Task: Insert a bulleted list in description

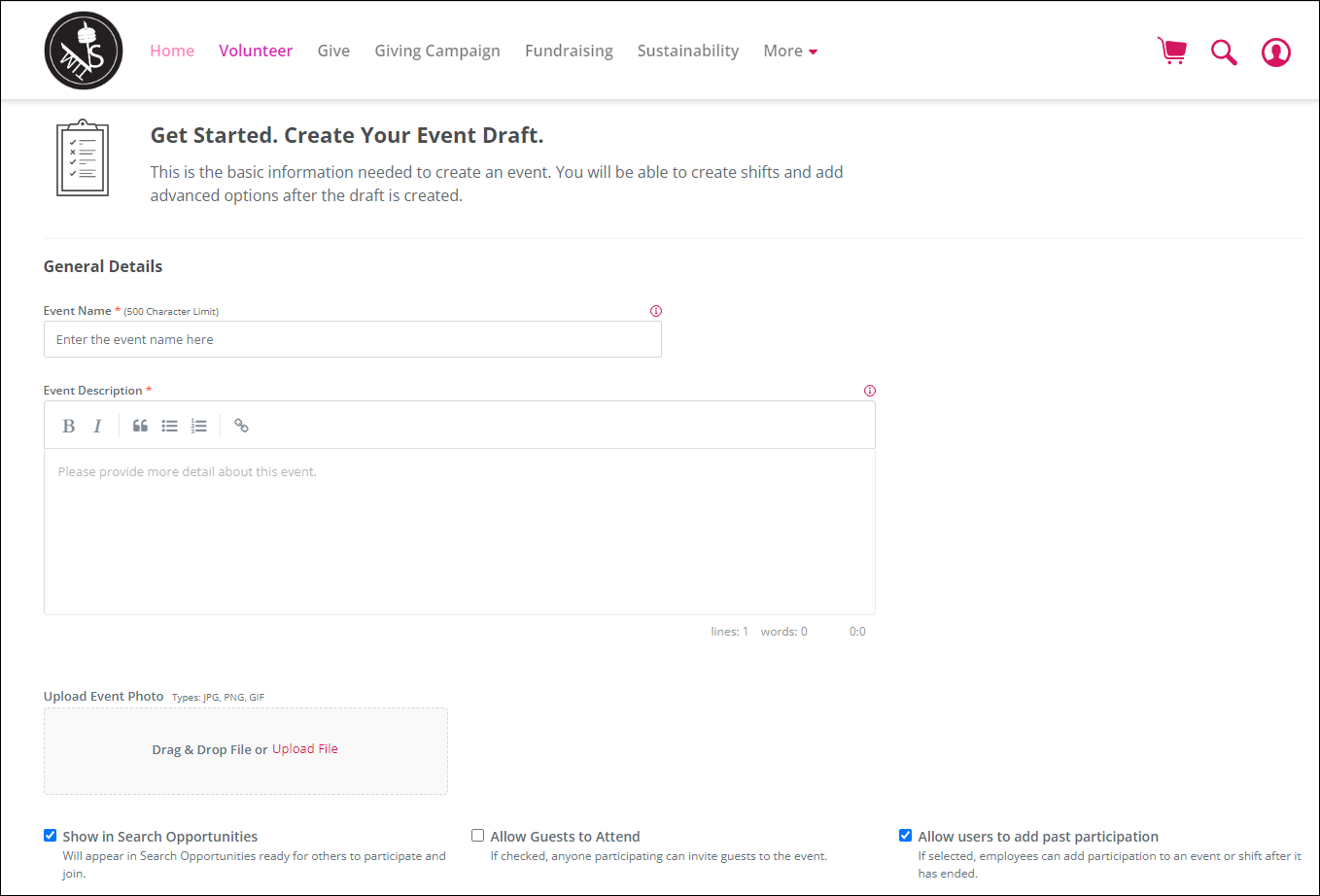Action: 169,426
